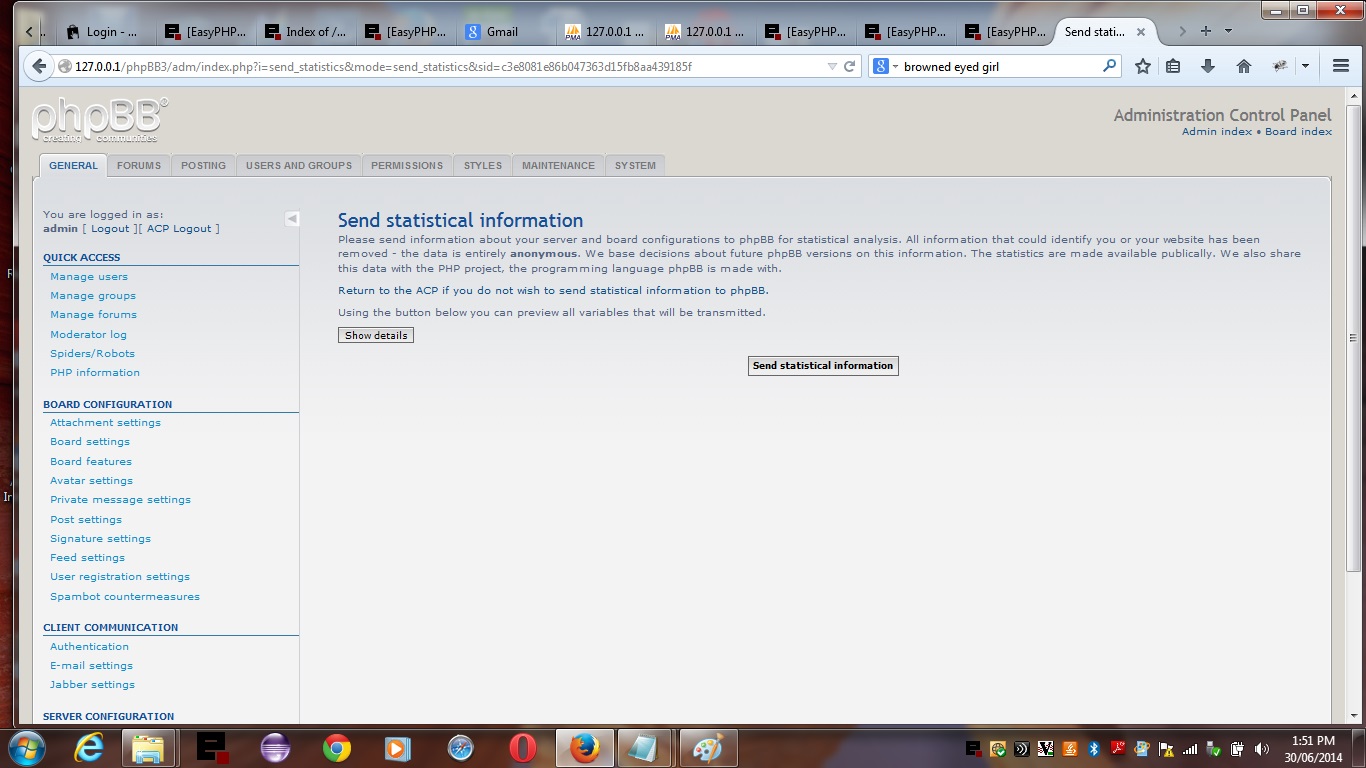Open Manage groups in sidebar
This screenshot has width=1366, height=768.
[x=93, y=296]
